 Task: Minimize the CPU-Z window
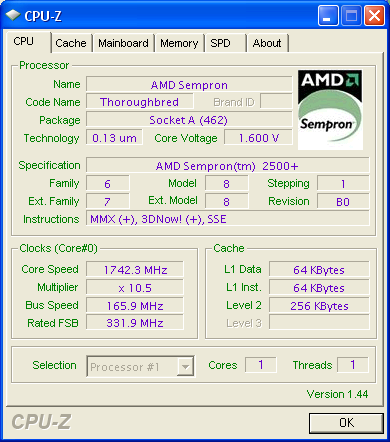tap(328, 16)
